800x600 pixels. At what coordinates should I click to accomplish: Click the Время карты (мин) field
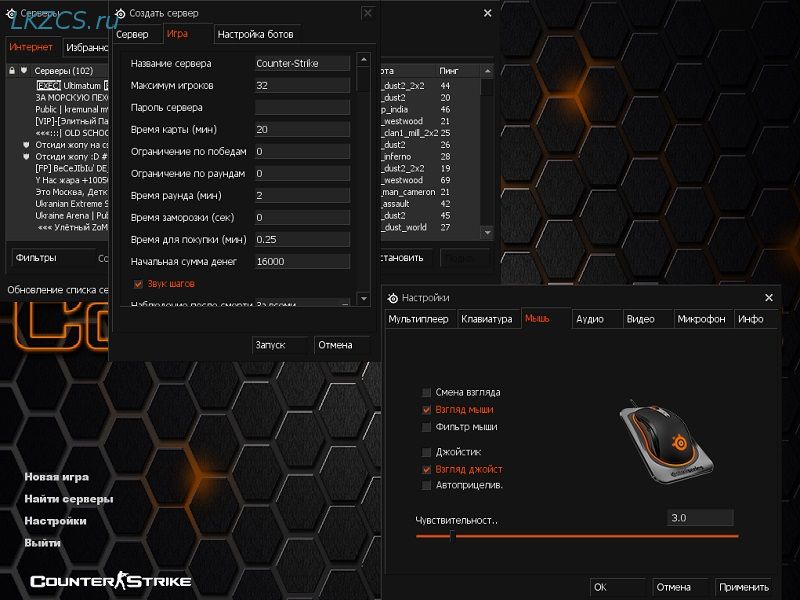[303, 130]
